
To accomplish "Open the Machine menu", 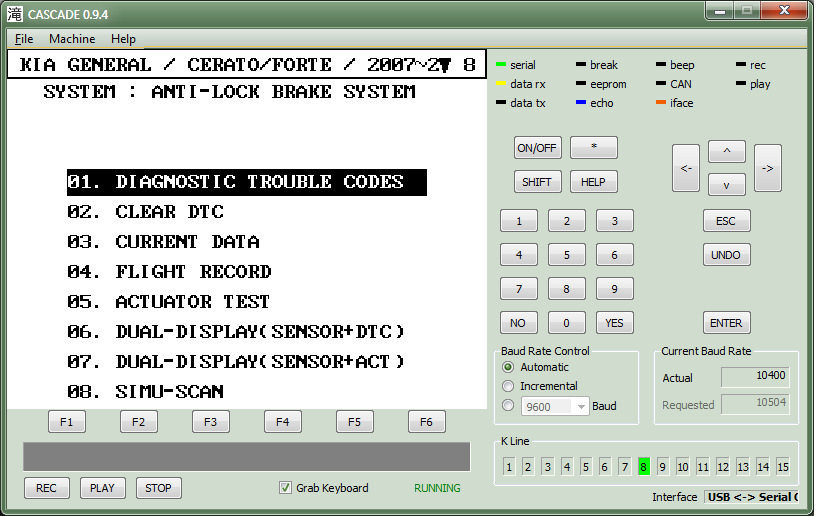I will [72, 39].
